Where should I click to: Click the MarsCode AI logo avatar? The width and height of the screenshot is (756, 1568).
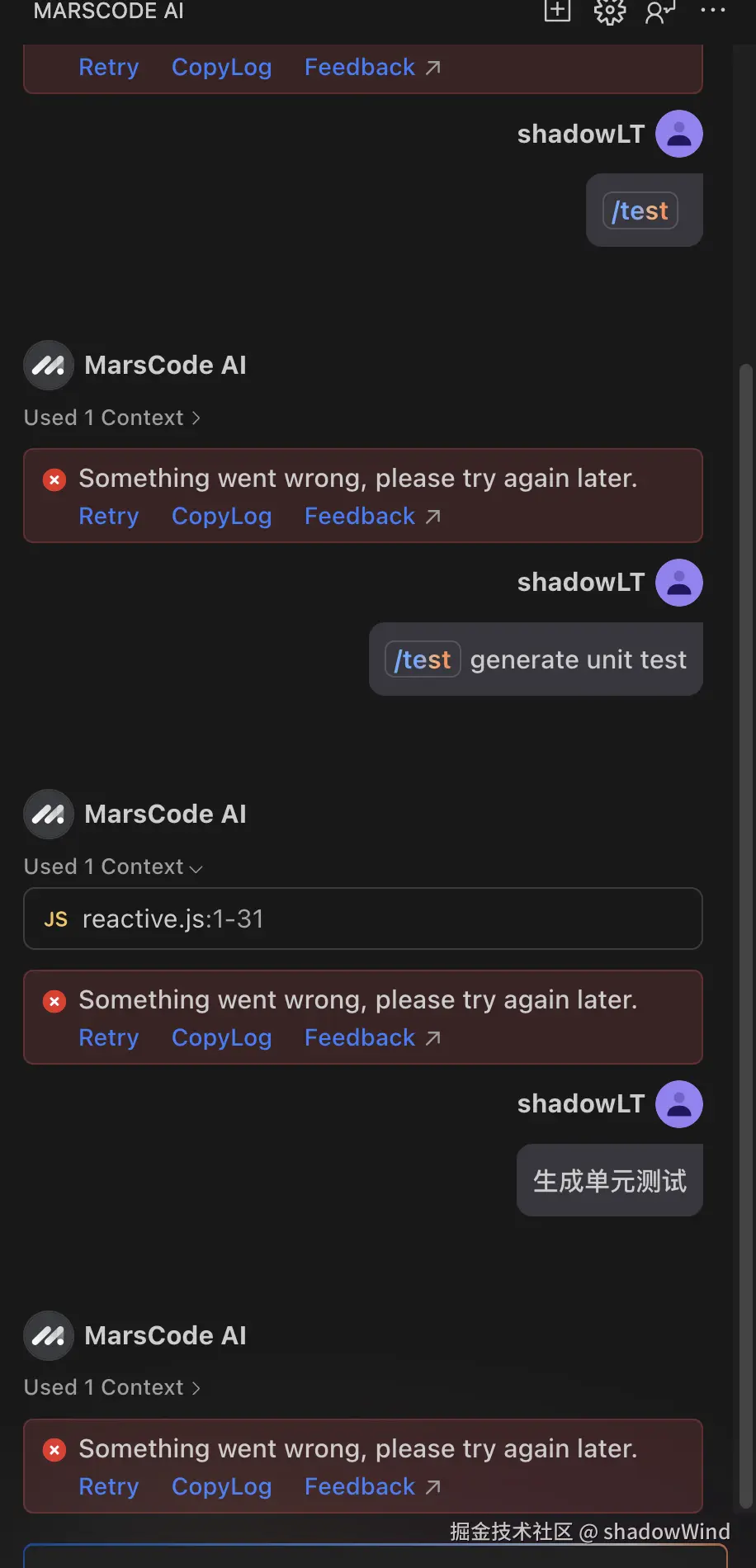pos(48,365)
